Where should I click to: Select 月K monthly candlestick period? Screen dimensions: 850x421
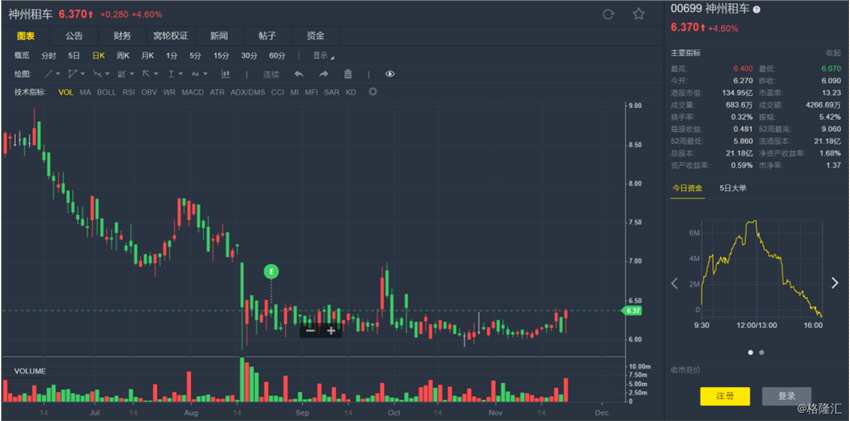tap(147, 55)
